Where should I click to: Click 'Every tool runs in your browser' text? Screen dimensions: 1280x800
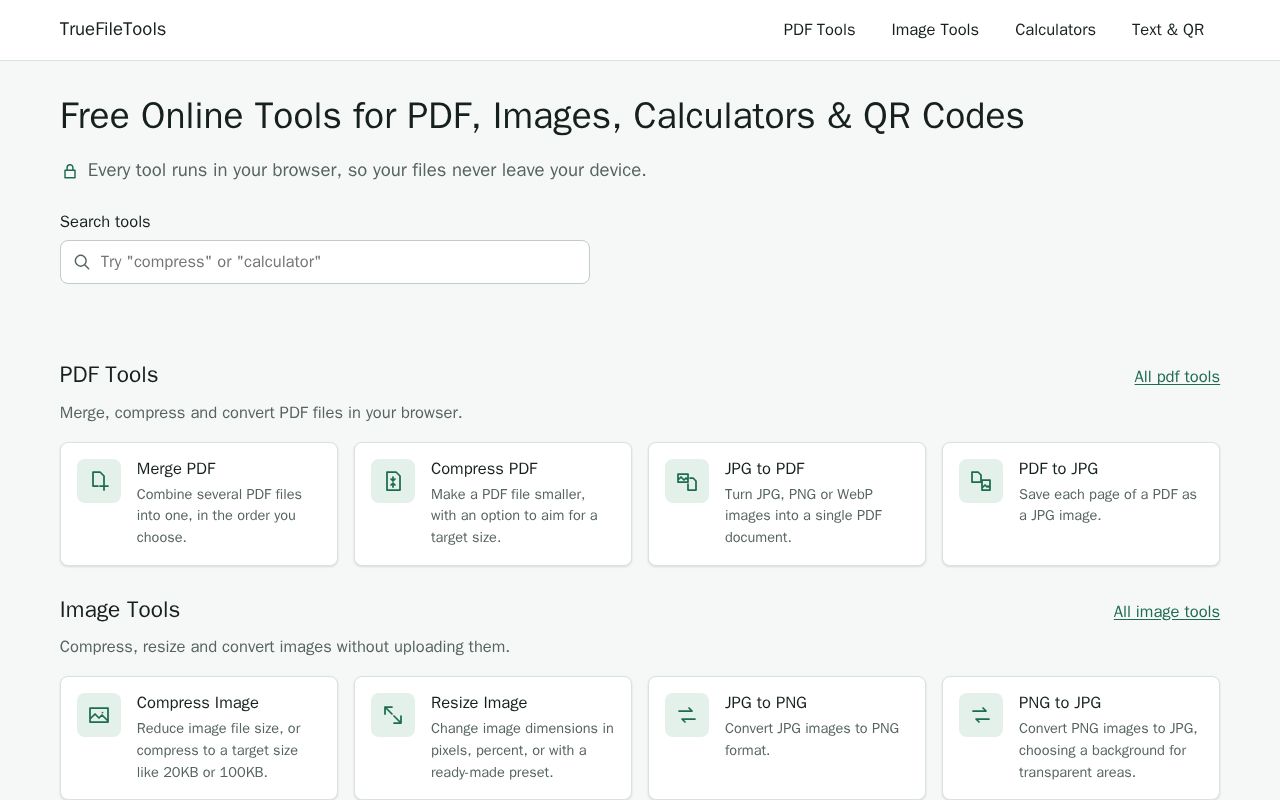click(x=367, y=170)
